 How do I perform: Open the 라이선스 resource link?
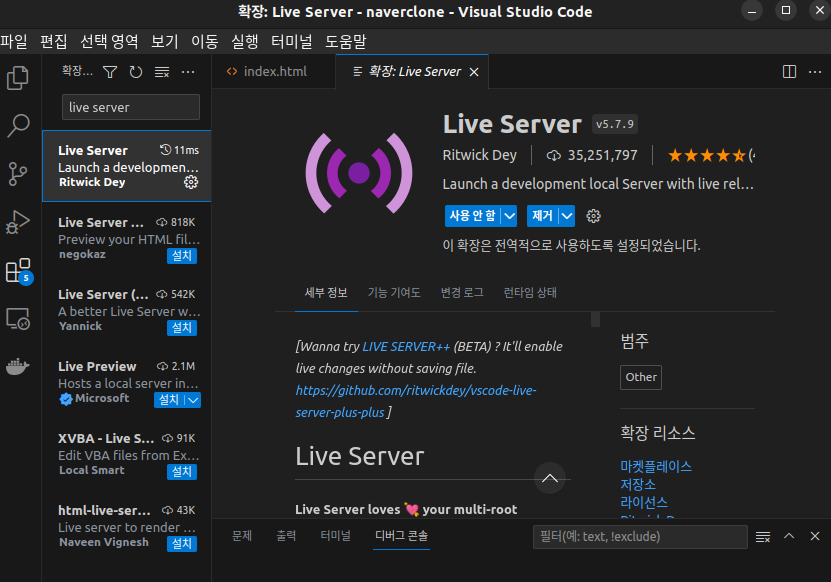pyautogui.click(x=644, y=502)
